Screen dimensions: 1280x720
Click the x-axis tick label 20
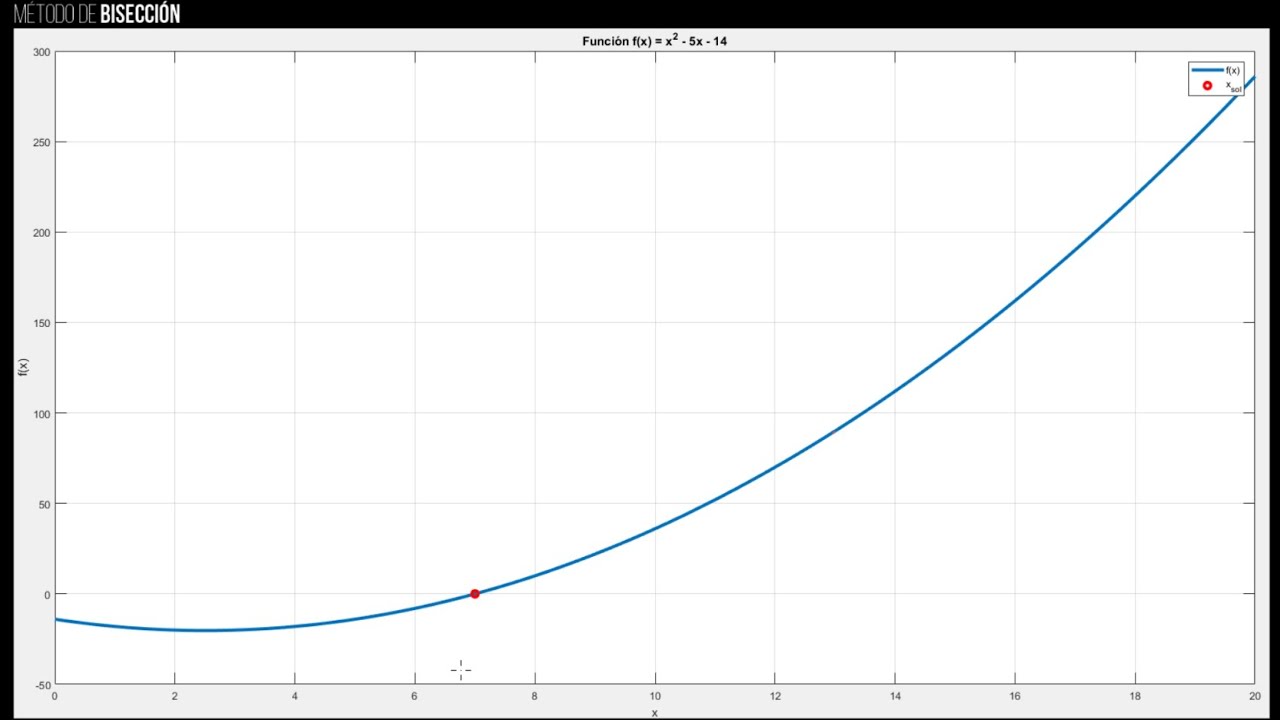[1254, 697]
